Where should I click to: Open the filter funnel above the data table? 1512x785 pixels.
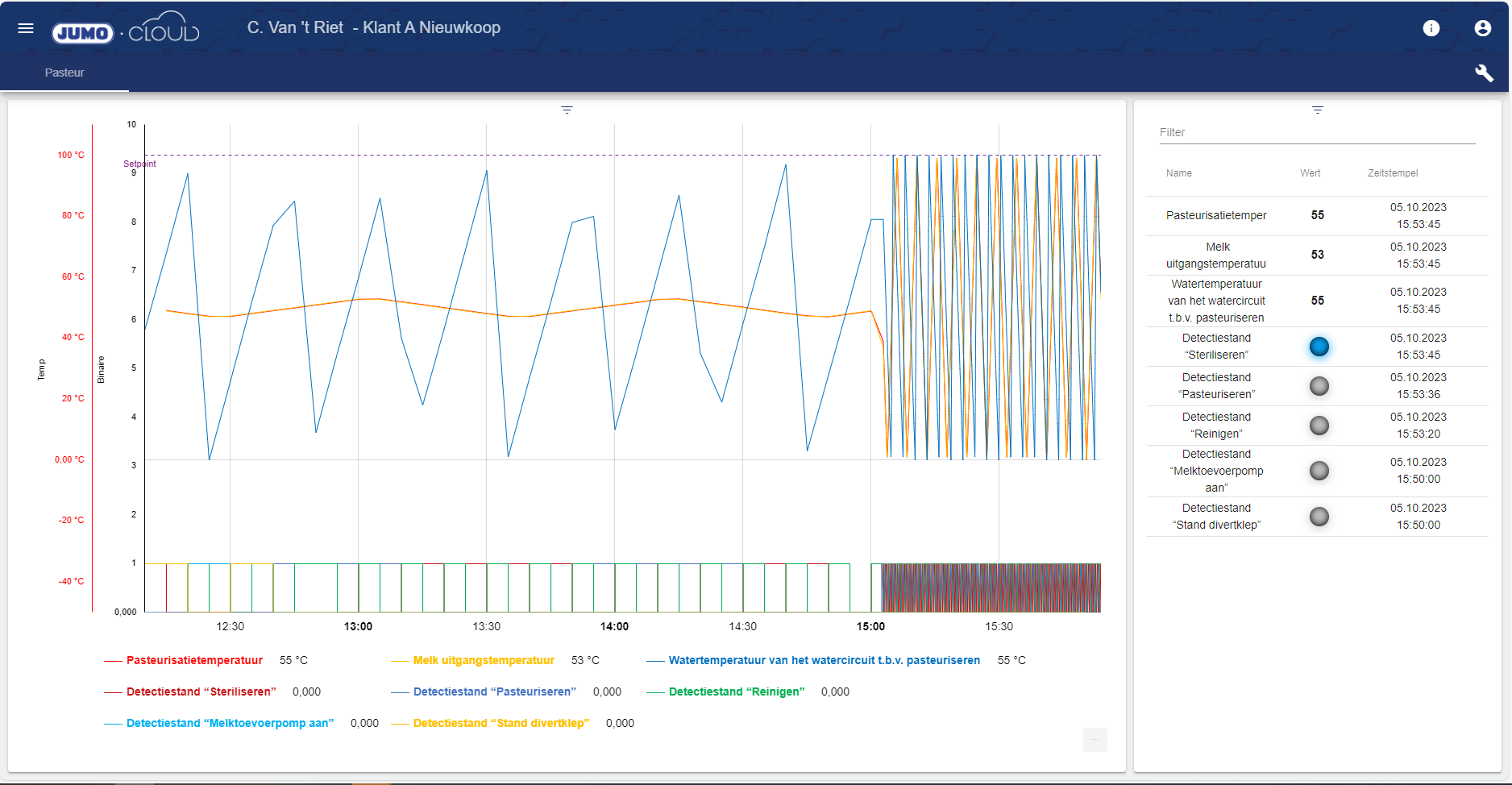[x=1318, y=109]
